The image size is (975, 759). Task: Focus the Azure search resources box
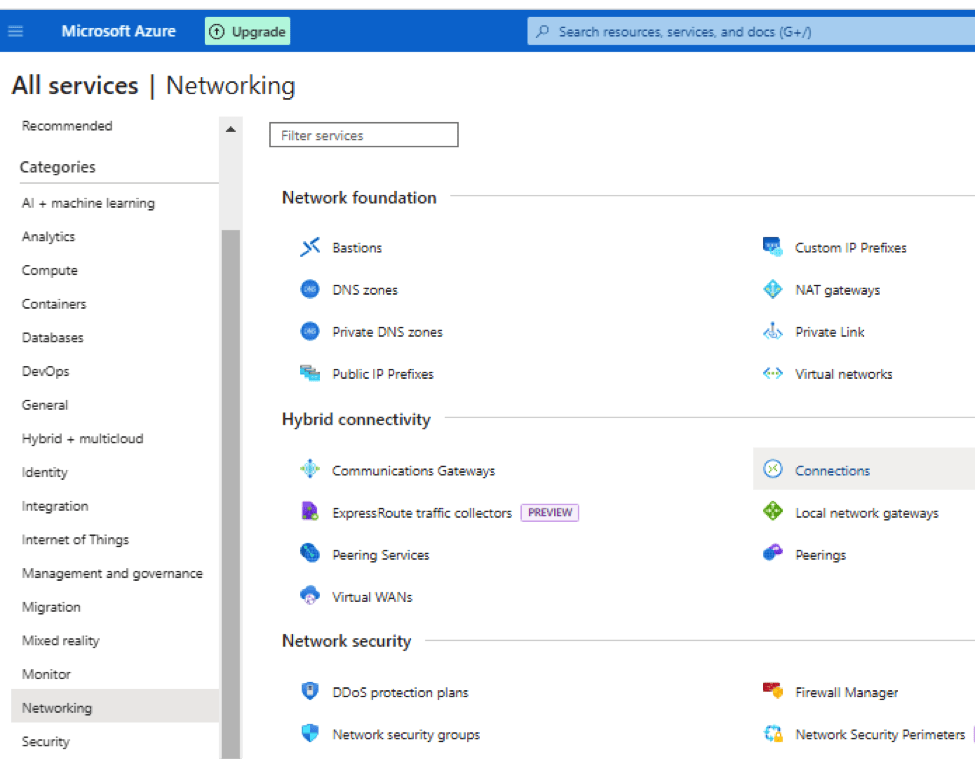coord(750,32)
